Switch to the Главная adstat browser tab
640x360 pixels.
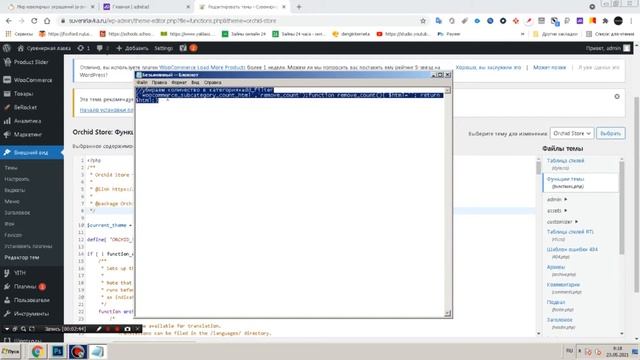(146, 7)
